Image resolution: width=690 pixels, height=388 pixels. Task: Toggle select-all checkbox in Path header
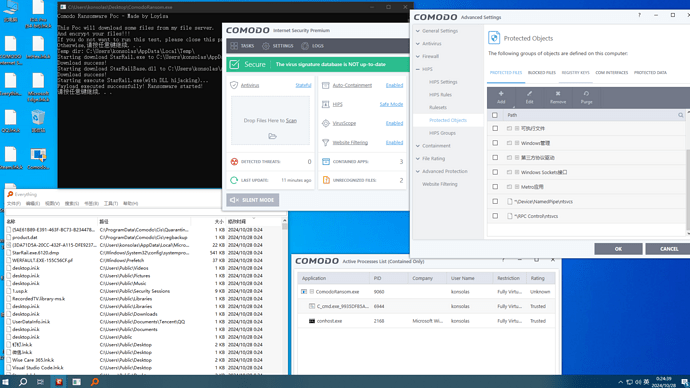click(x=495, y=115)
